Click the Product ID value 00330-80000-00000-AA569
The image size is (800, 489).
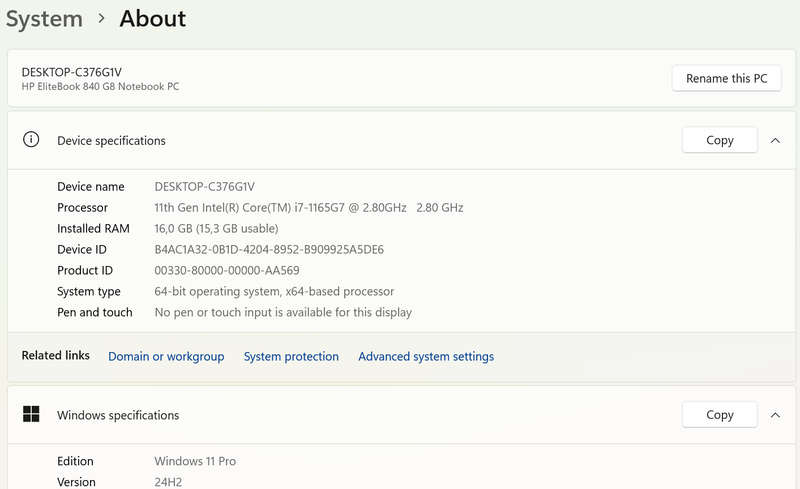click(227, 270)
